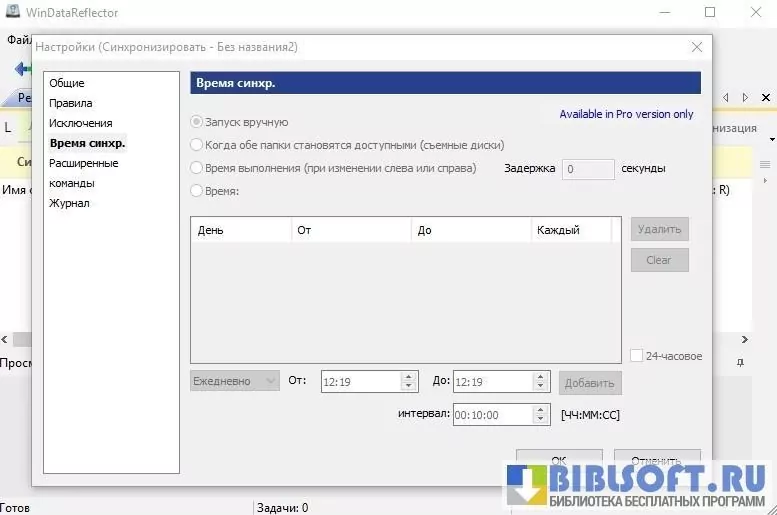Image resolution: width=777 pixels, height=515 pixels.
Task: Enable the 24-часовое checkbox
Action: coord(636,356)
